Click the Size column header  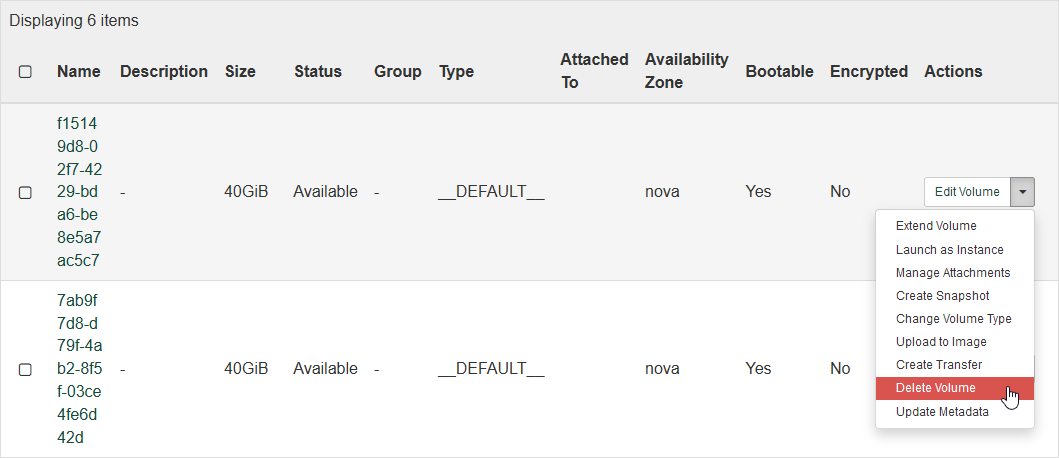point(239,72)
